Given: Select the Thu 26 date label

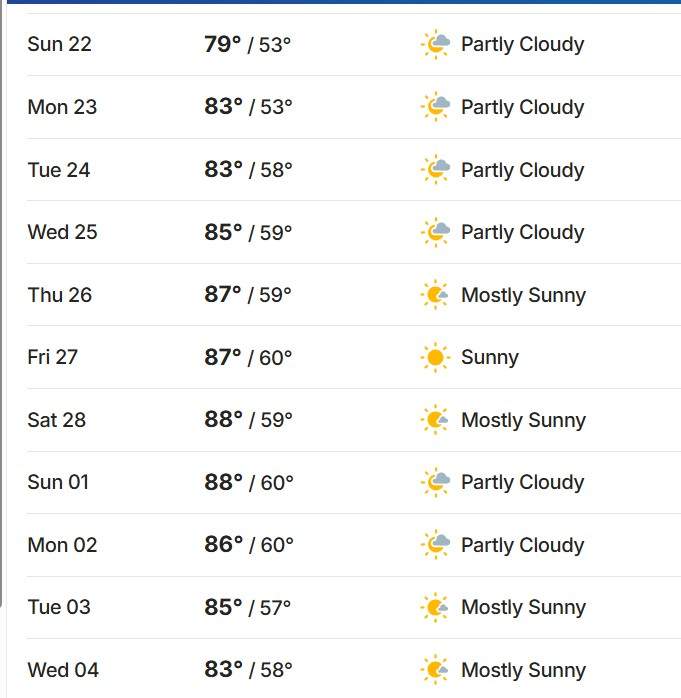Looking at the screenshot, I should coord(60,295).
